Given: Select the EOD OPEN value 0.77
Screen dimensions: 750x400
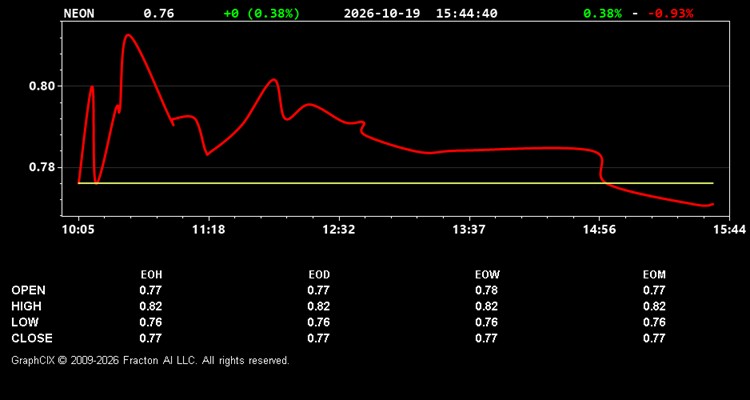Looking at the screenshot, I should click(x=319, y=290).
